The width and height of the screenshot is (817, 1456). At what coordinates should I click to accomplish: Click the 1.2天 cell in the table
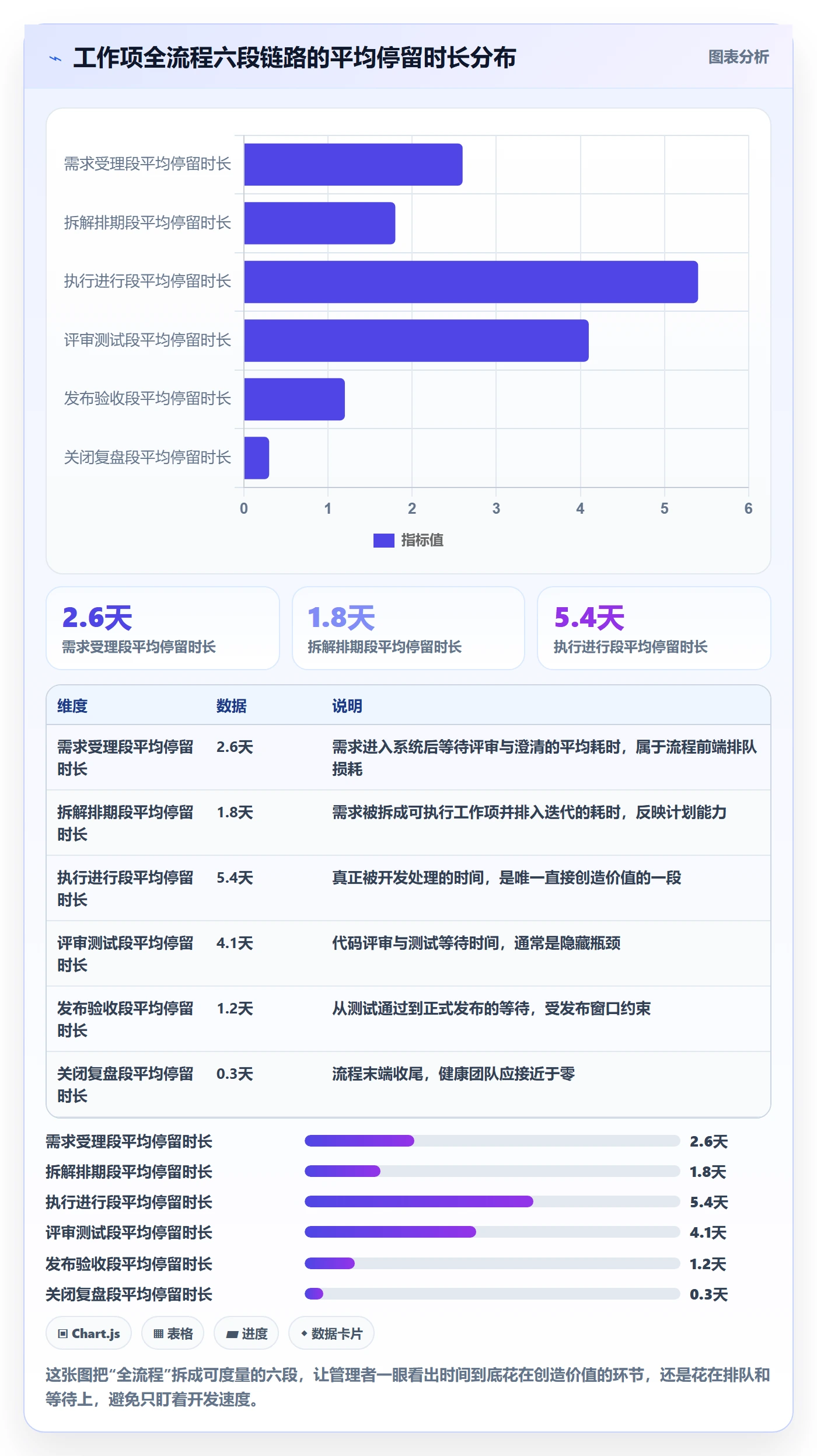coord(235,1008)
